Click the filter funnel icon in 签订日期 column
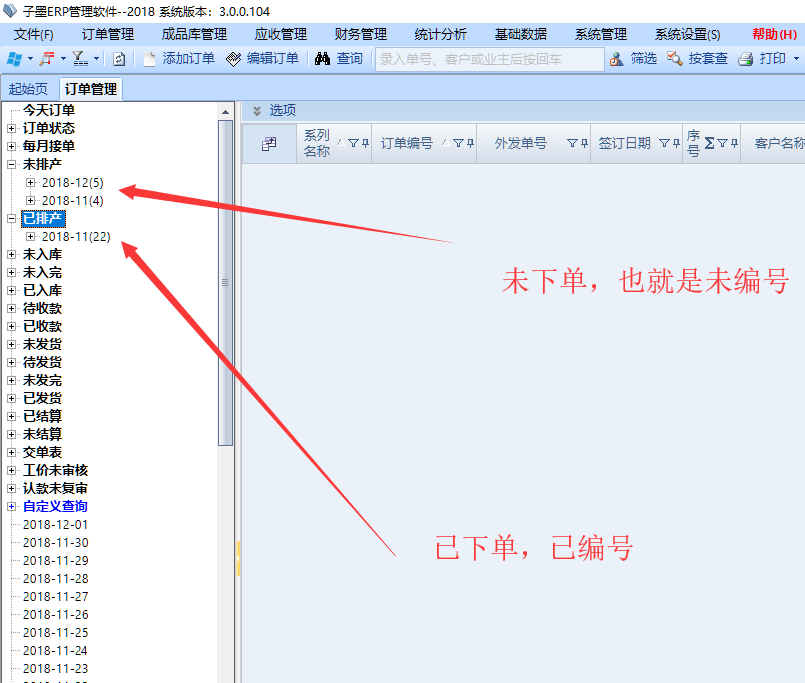 click(x=664, y=144)
